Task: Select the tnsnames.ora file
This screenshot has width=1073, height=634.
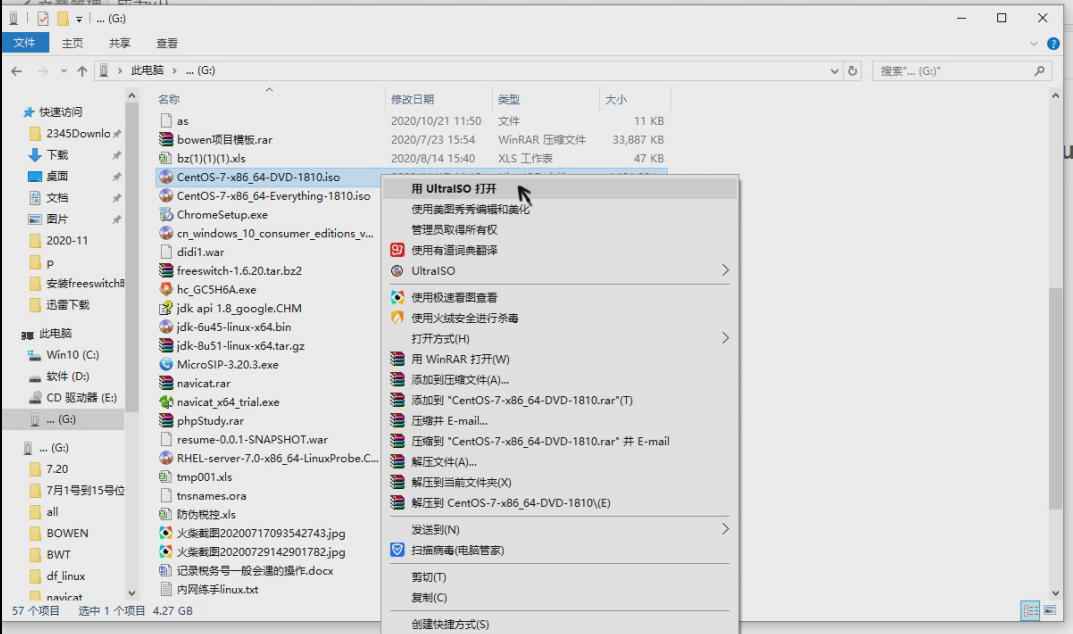Action: tap(211, 496)
